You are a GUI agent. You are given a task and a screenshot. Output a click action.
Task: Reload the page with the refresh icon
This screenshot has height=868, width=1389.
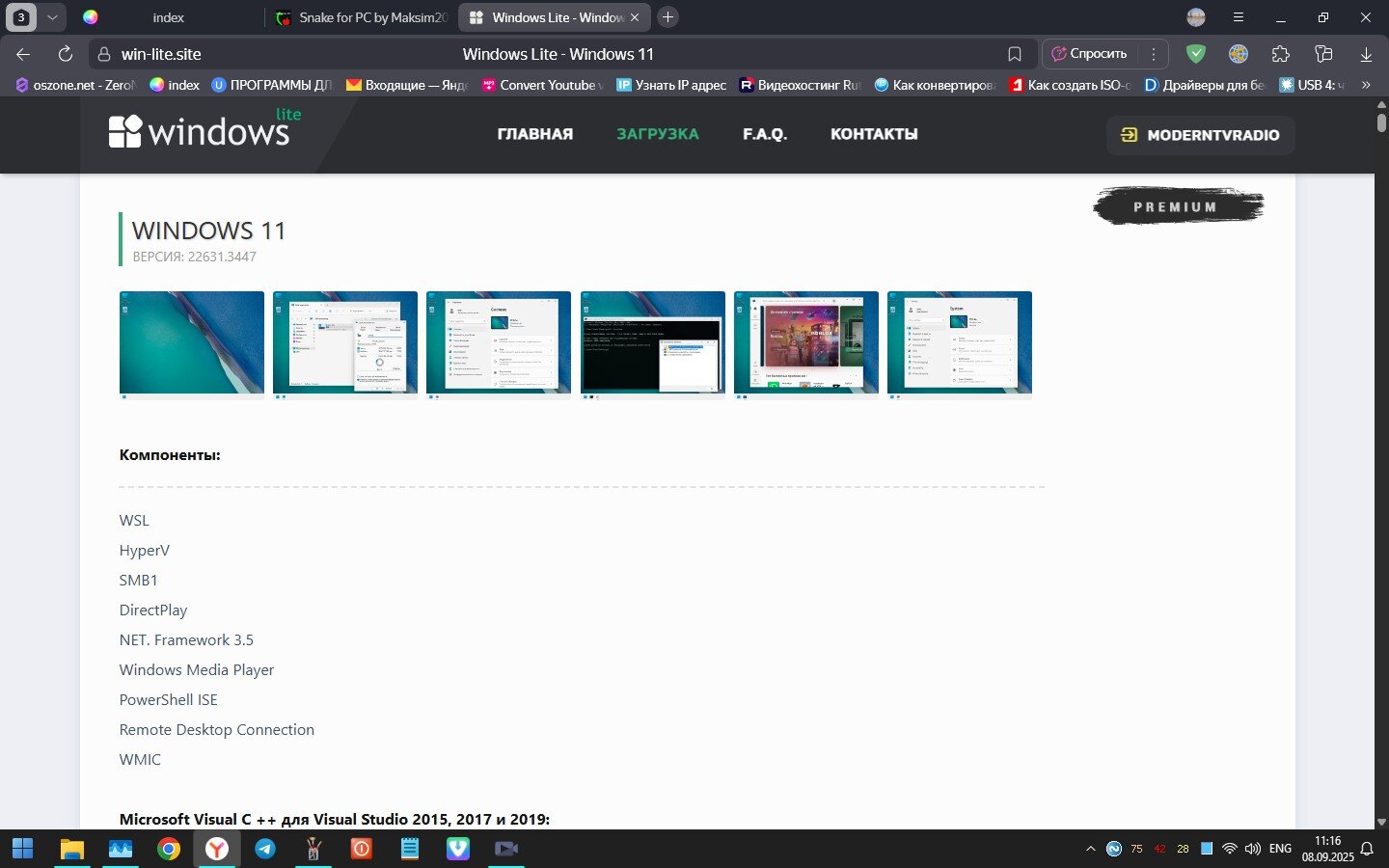(x=66, y=54)
